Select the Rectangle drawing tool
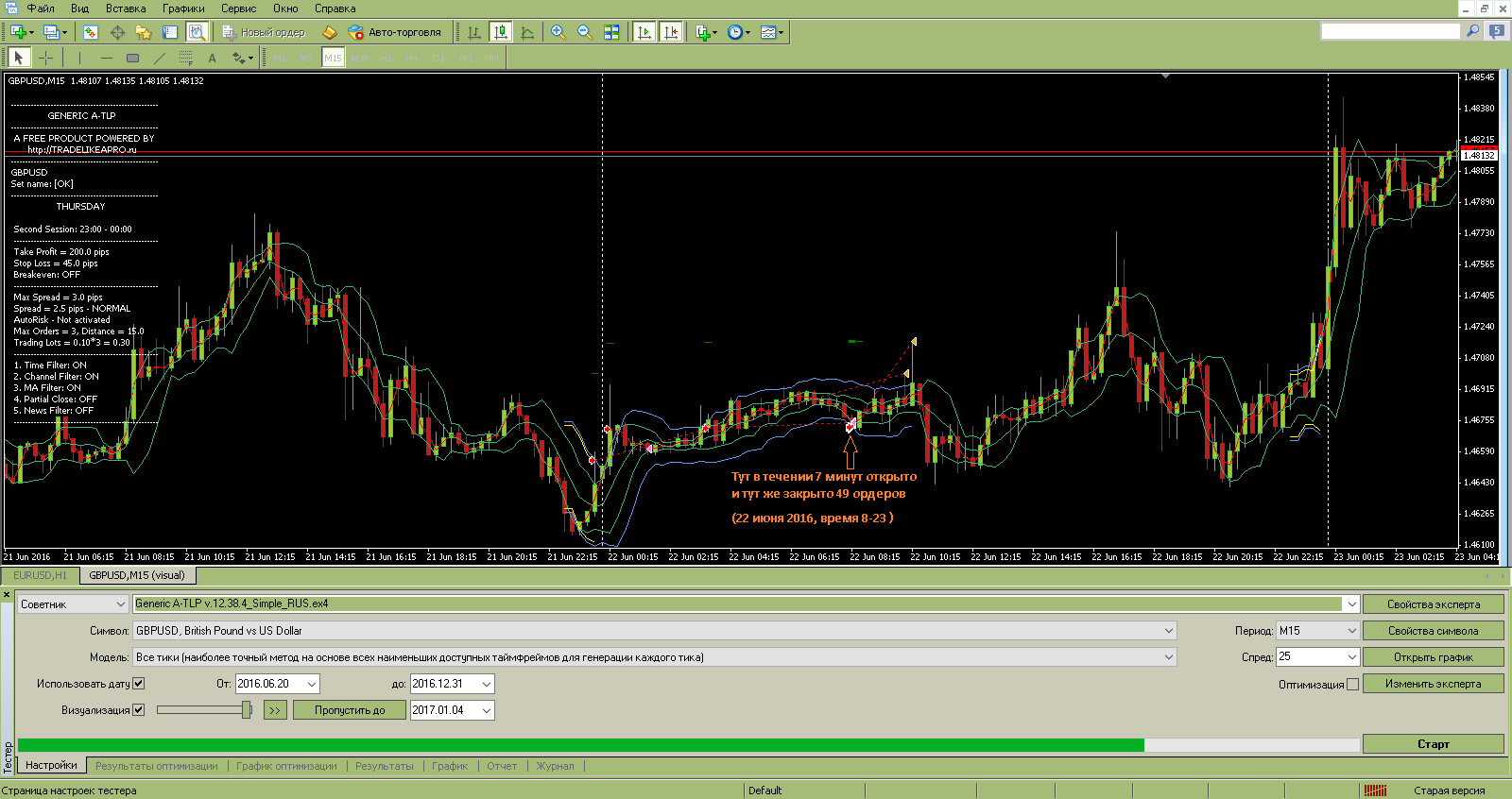This screenshot has height=799, width=1512. pos(132,58)
